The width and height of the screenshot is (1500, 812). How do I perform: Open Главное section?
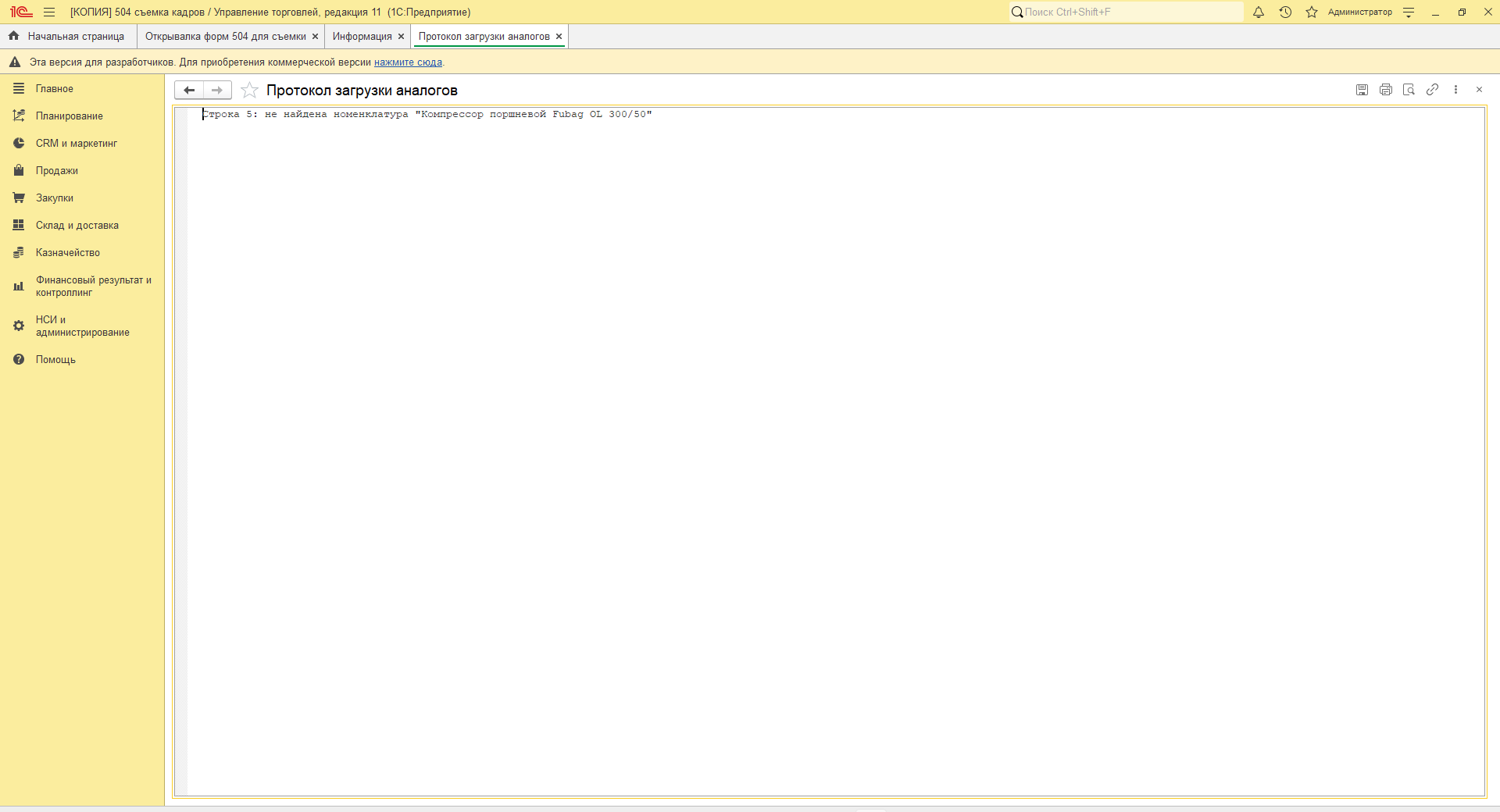(82, 89)
